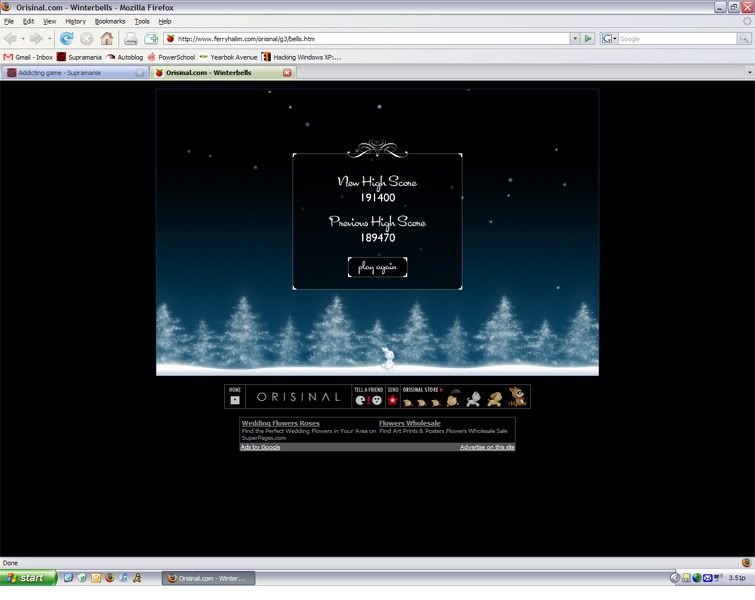Open the History menu
The height and width of the screenshot is (600, 755).
point(75,22)
